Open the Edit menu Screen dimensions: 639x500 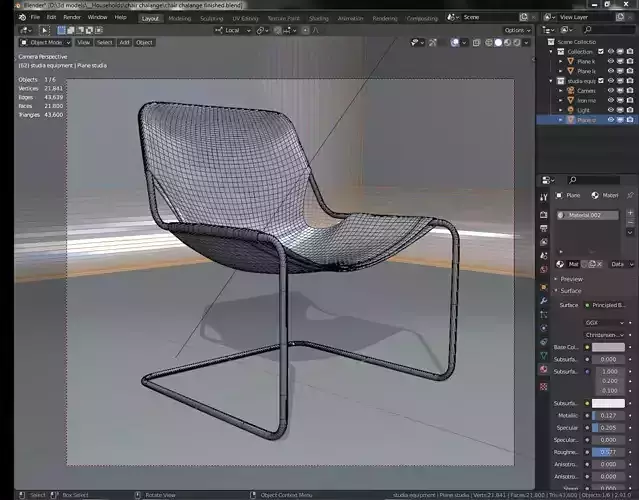[51, 17]
